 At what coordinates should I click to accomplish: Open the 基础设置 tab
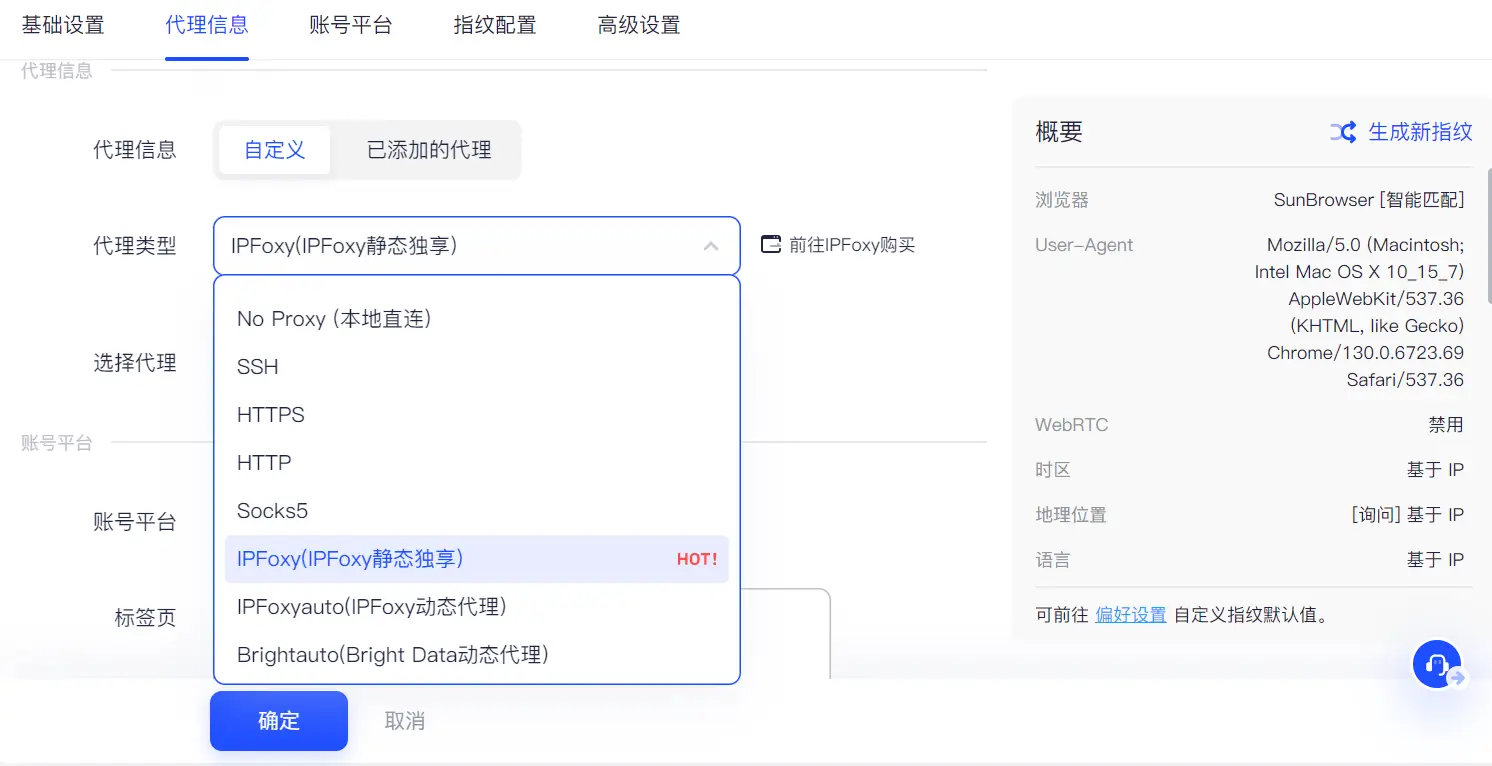click(63, 25)
